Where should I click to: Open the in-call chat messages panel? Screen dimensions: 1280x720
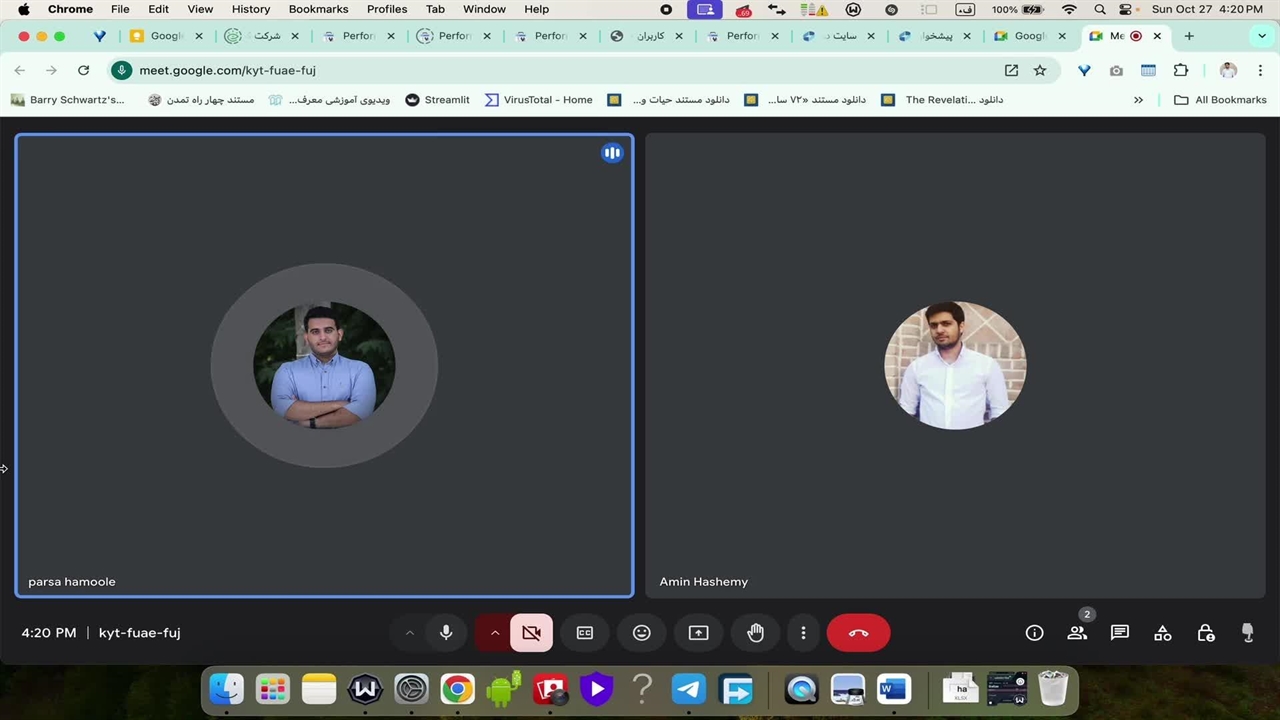(1120, 633)
